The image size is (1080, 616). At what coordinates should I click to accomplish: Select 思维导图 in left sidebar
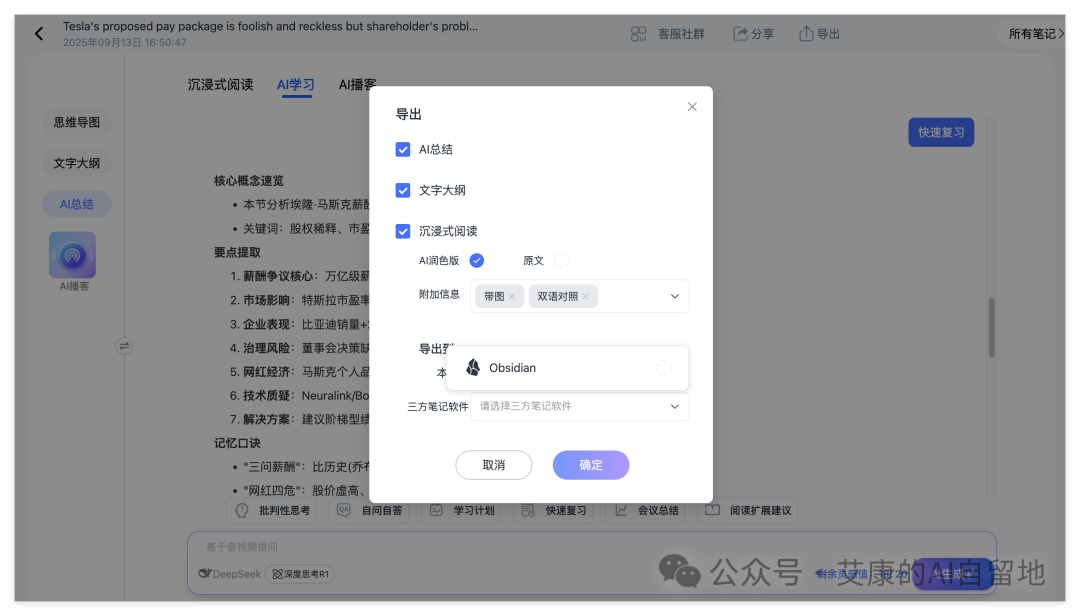click(76, 121)
